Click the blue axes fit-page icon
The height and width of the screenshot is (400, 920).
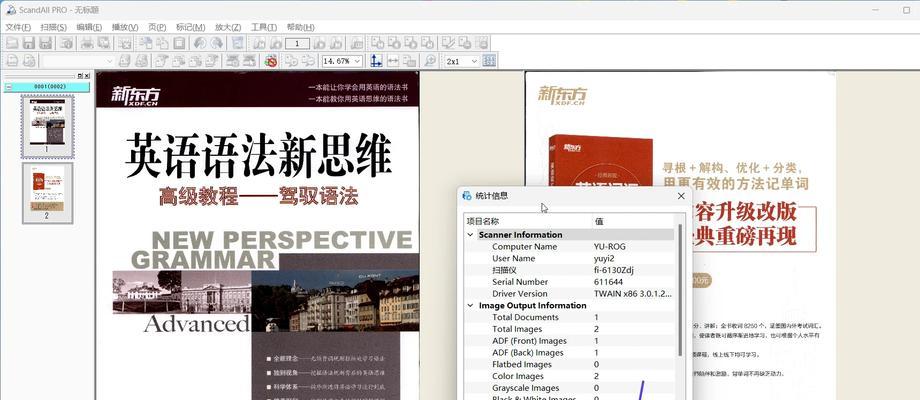point(376,61)
